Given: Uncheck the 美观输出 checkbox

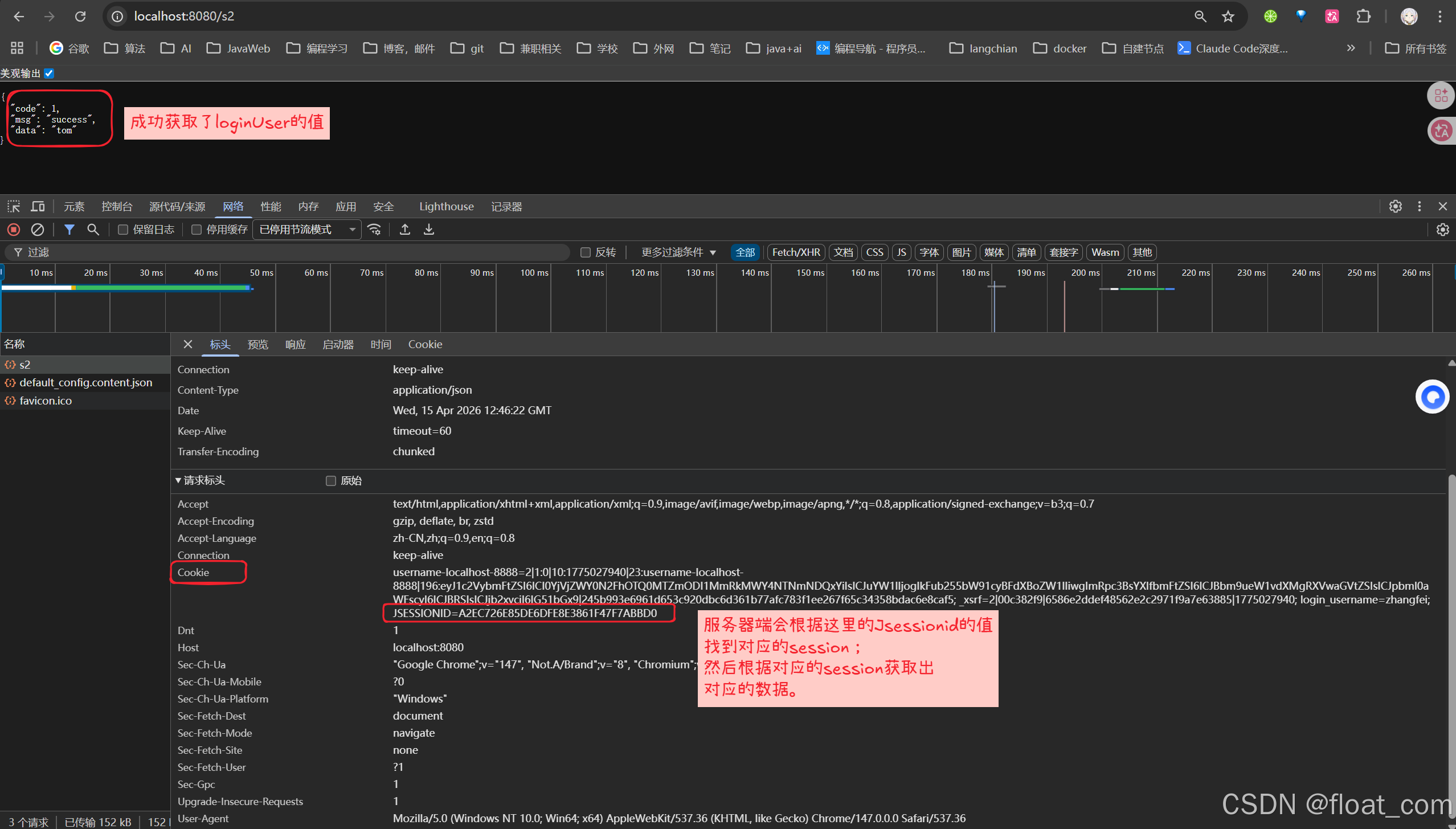Looking at the screenshot, I should [x=50, y=73].
